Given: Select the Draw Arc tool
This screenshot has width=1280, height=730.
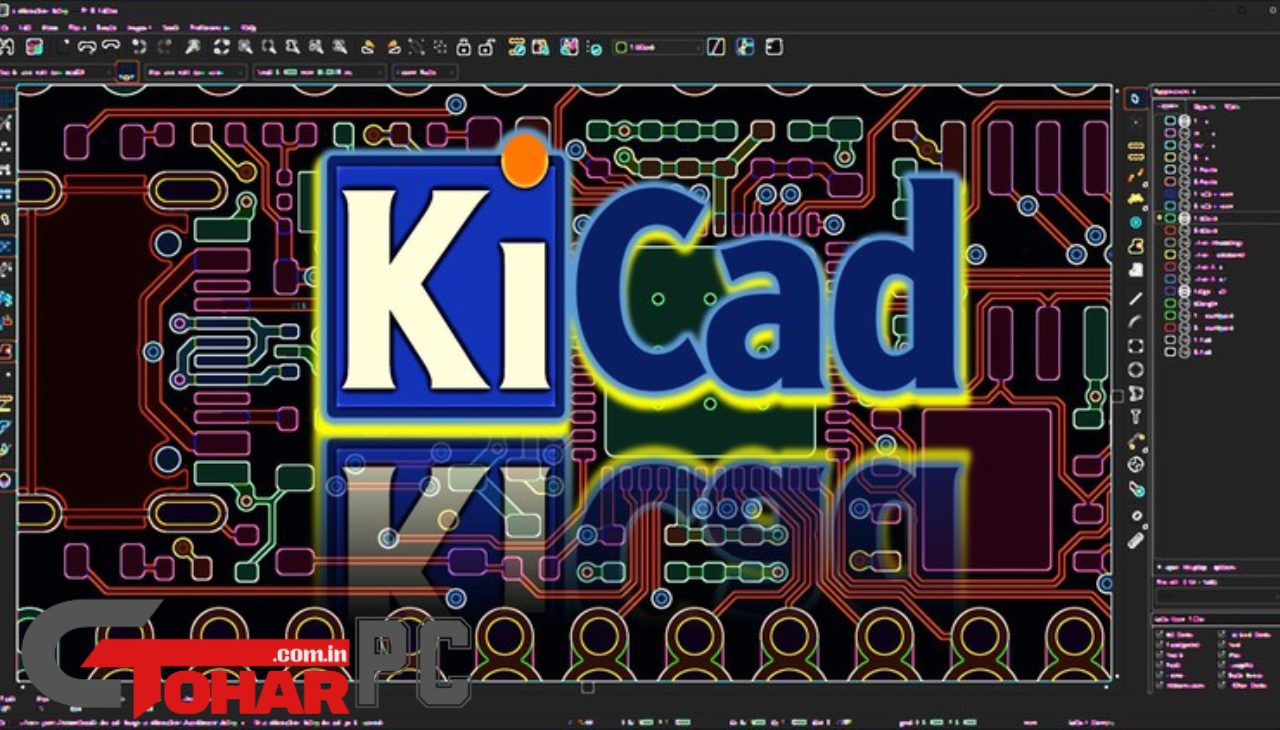Looking at the screenshot, I should click(1135, 321).
